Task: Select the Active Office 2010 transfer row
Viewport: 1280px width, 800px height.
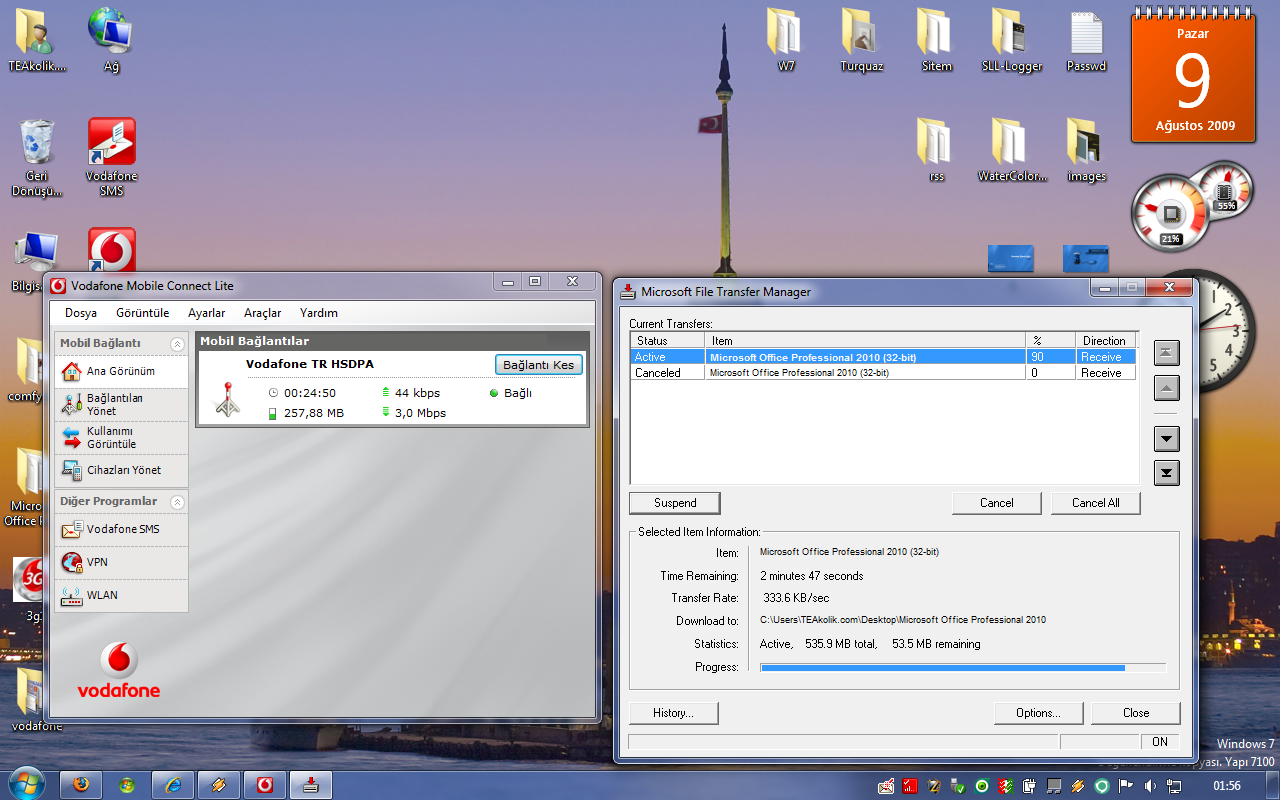Action: coord(883,357)
